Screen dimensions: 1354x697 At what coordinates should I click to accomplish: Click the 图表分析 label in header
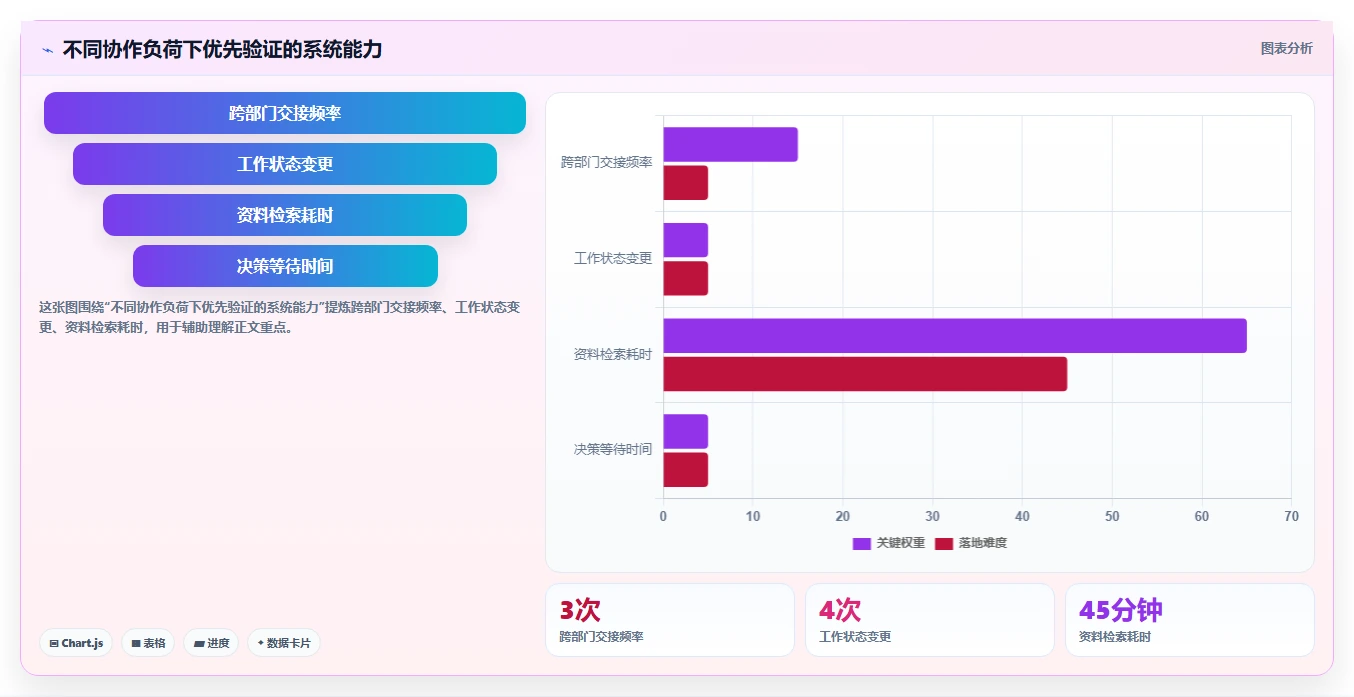[1286, 48]
